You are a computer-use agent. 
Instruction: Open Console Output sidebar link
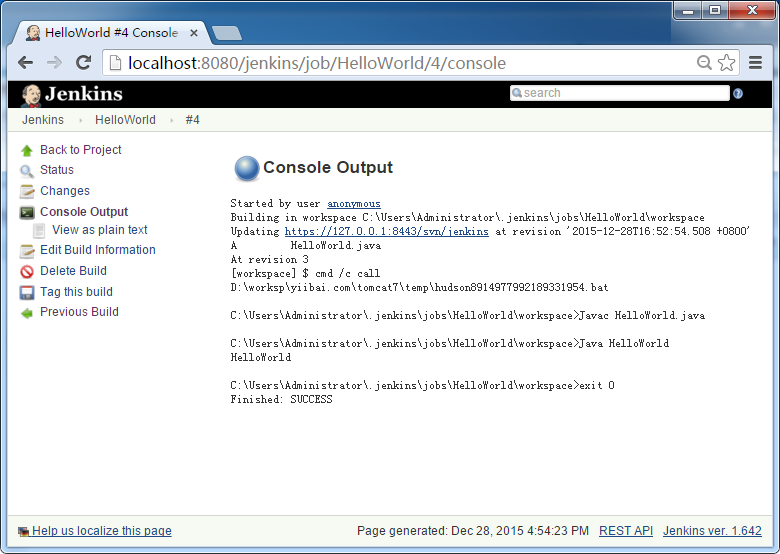(84, 211)
